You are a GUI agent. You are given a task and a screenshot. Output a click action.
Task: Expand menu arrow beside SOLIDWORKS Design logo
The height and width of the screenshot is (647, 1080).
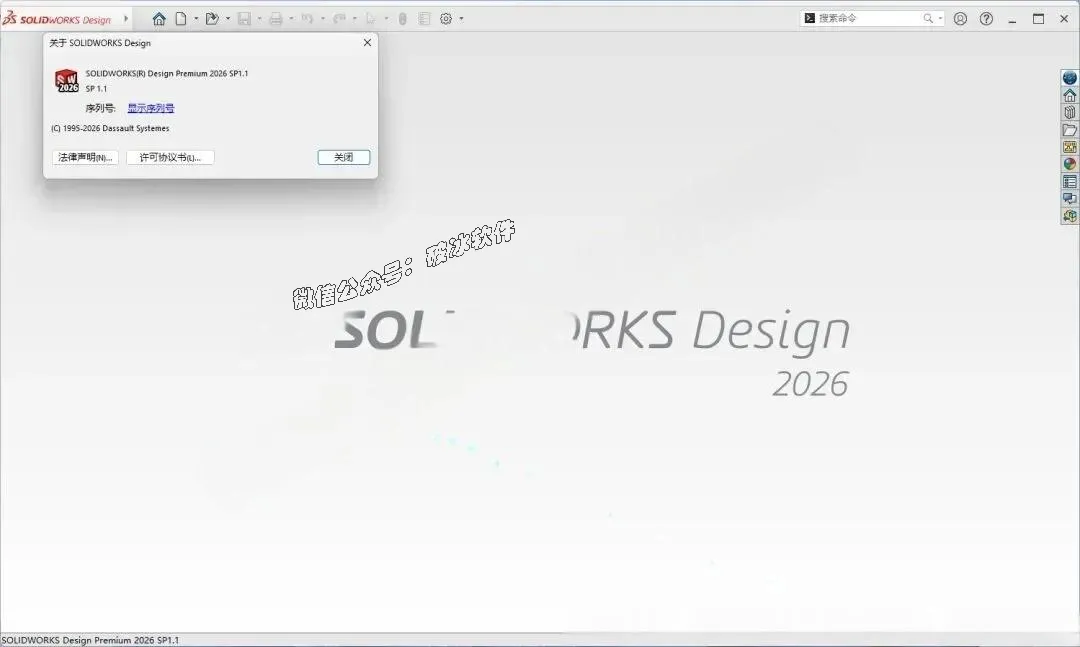[126, 19]
